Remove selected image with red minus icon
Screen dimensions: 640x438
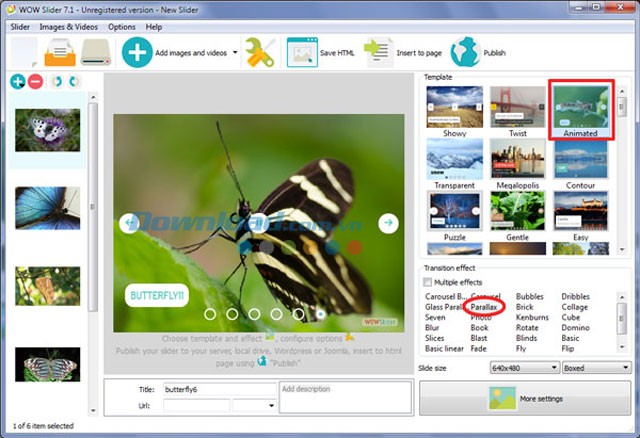tap(35, 82)
